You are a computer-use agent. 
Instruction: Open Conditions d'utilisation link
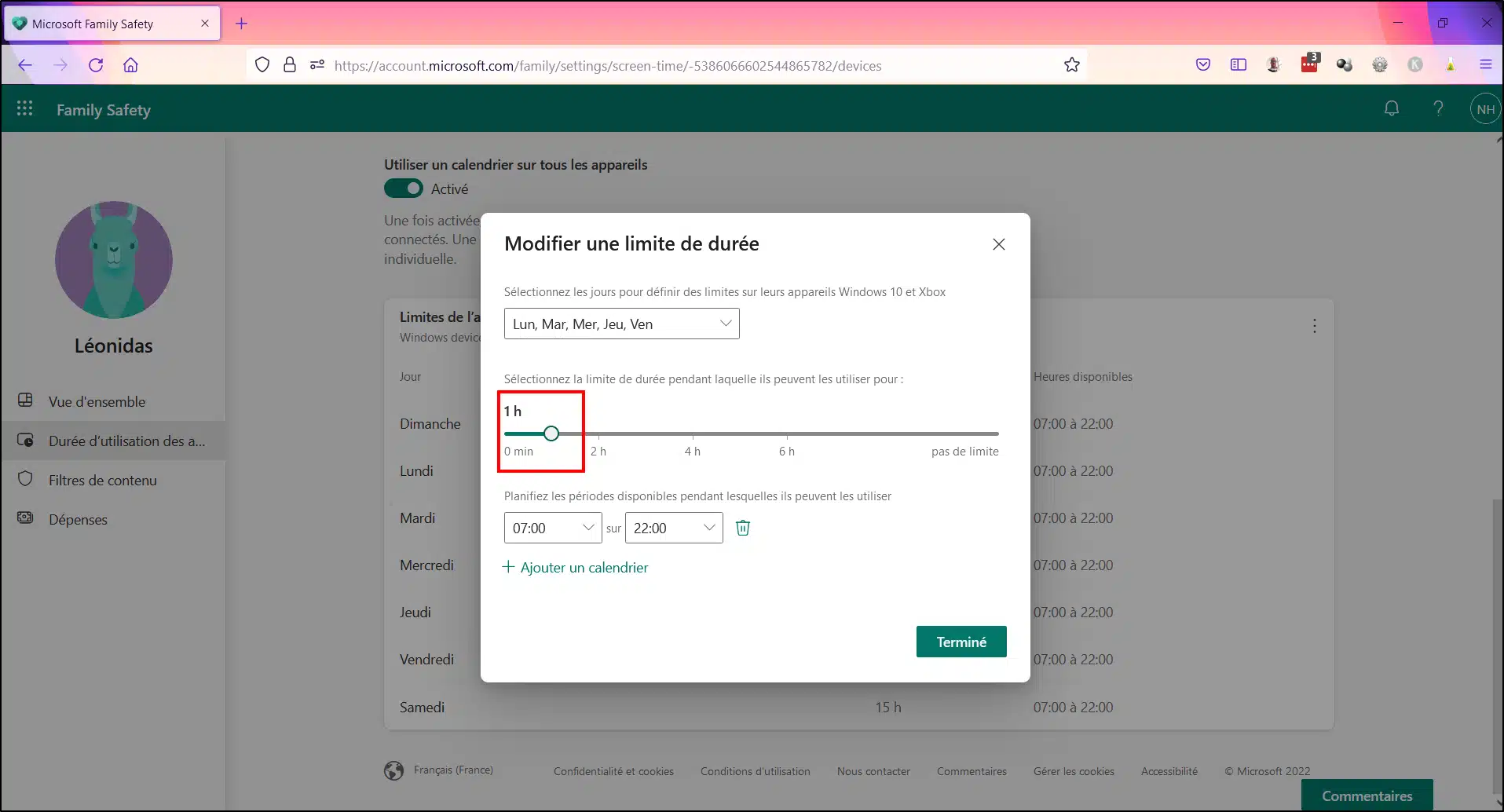[756, 771]
